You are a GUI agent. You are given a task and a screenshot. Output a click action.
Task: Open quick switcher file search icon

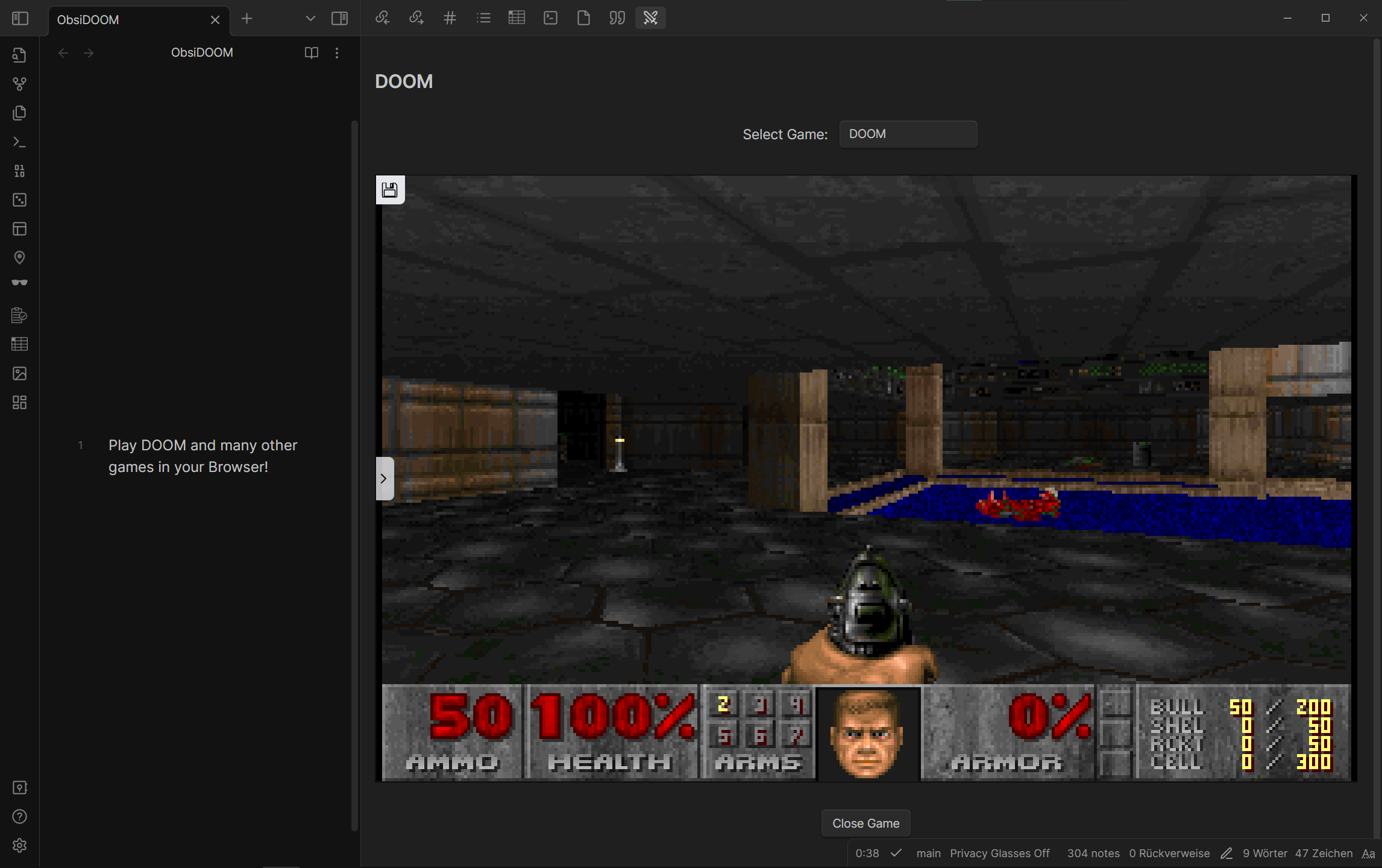pos(19,55)
